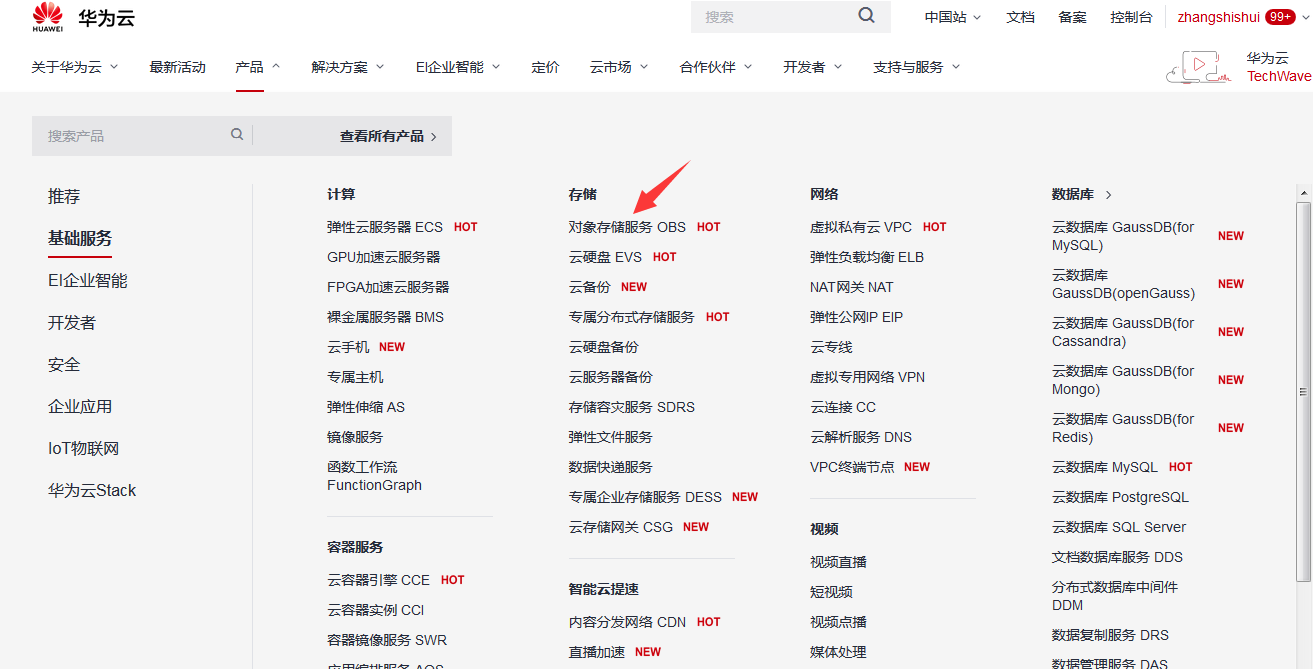Click the scrollbar up arrow
This screenshot has width=1313, height=669.
[1303, 193]
